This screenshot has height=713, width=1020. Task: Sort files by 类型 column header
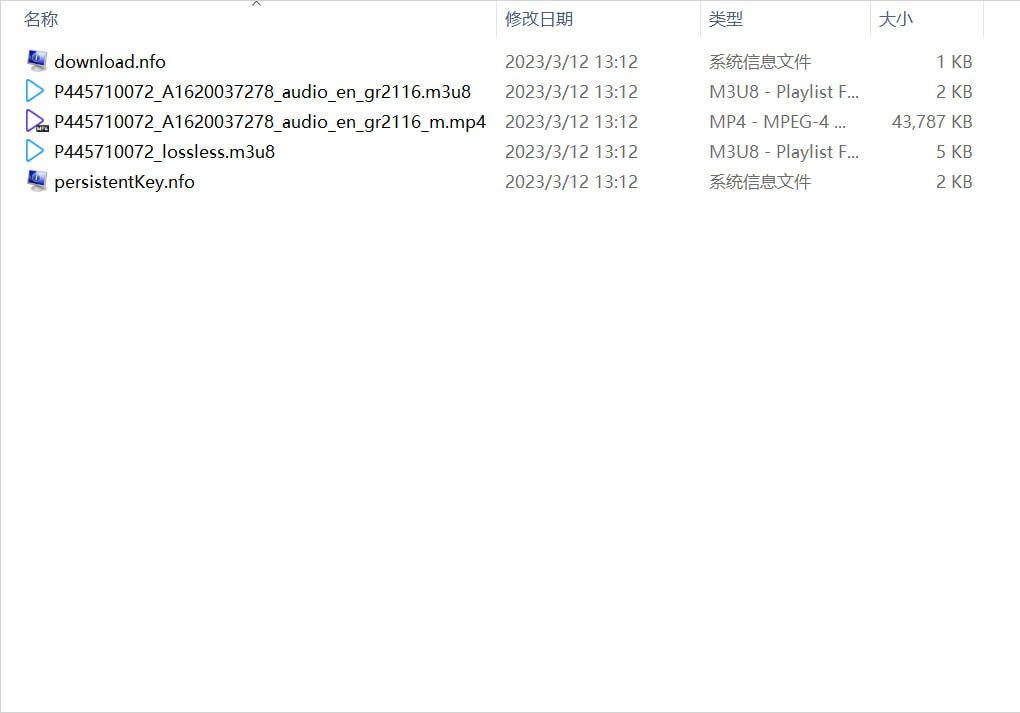725,20
